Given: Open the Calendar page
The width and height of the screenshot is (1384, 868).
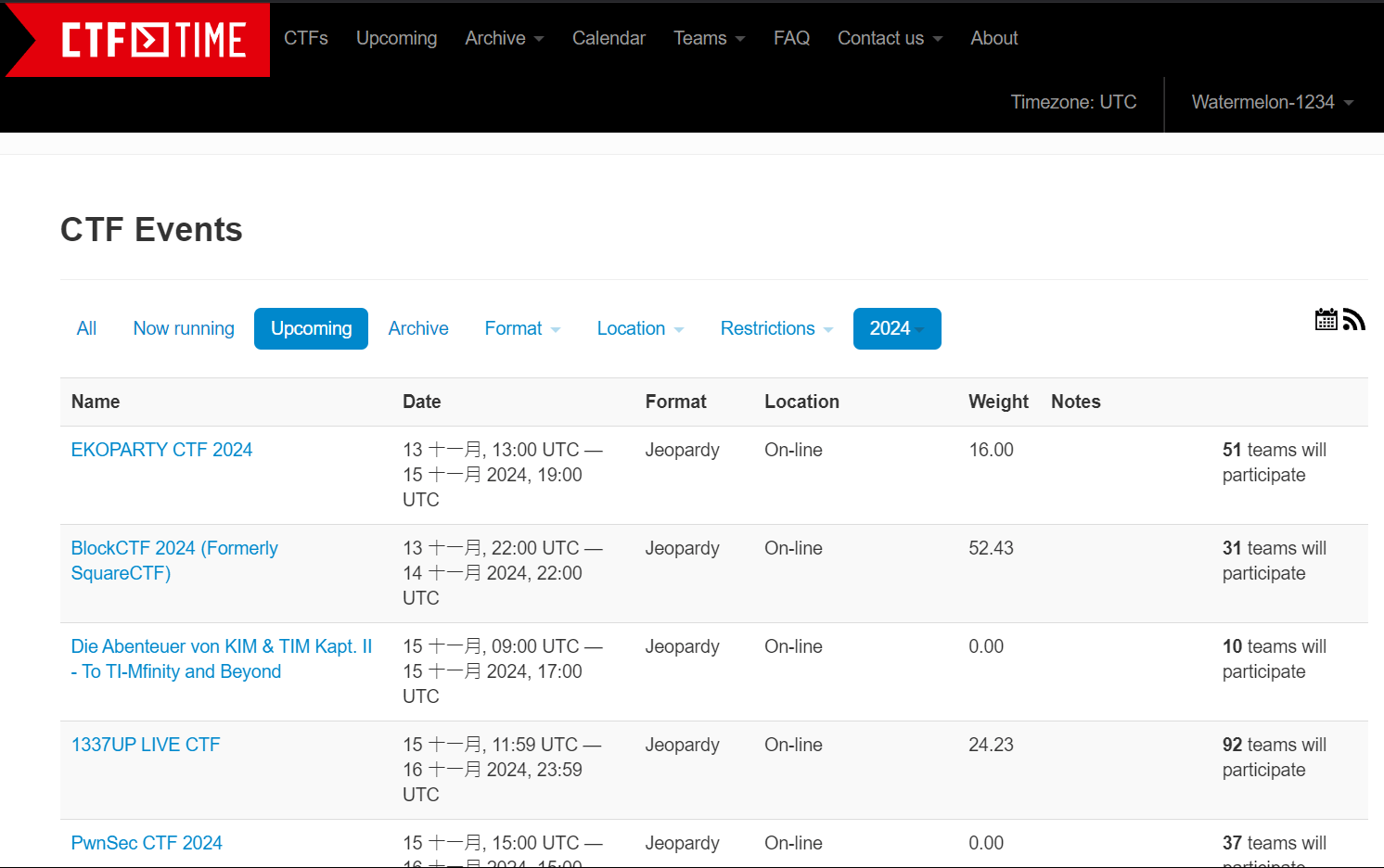Looking at the screenshot, I should (609, 38).
